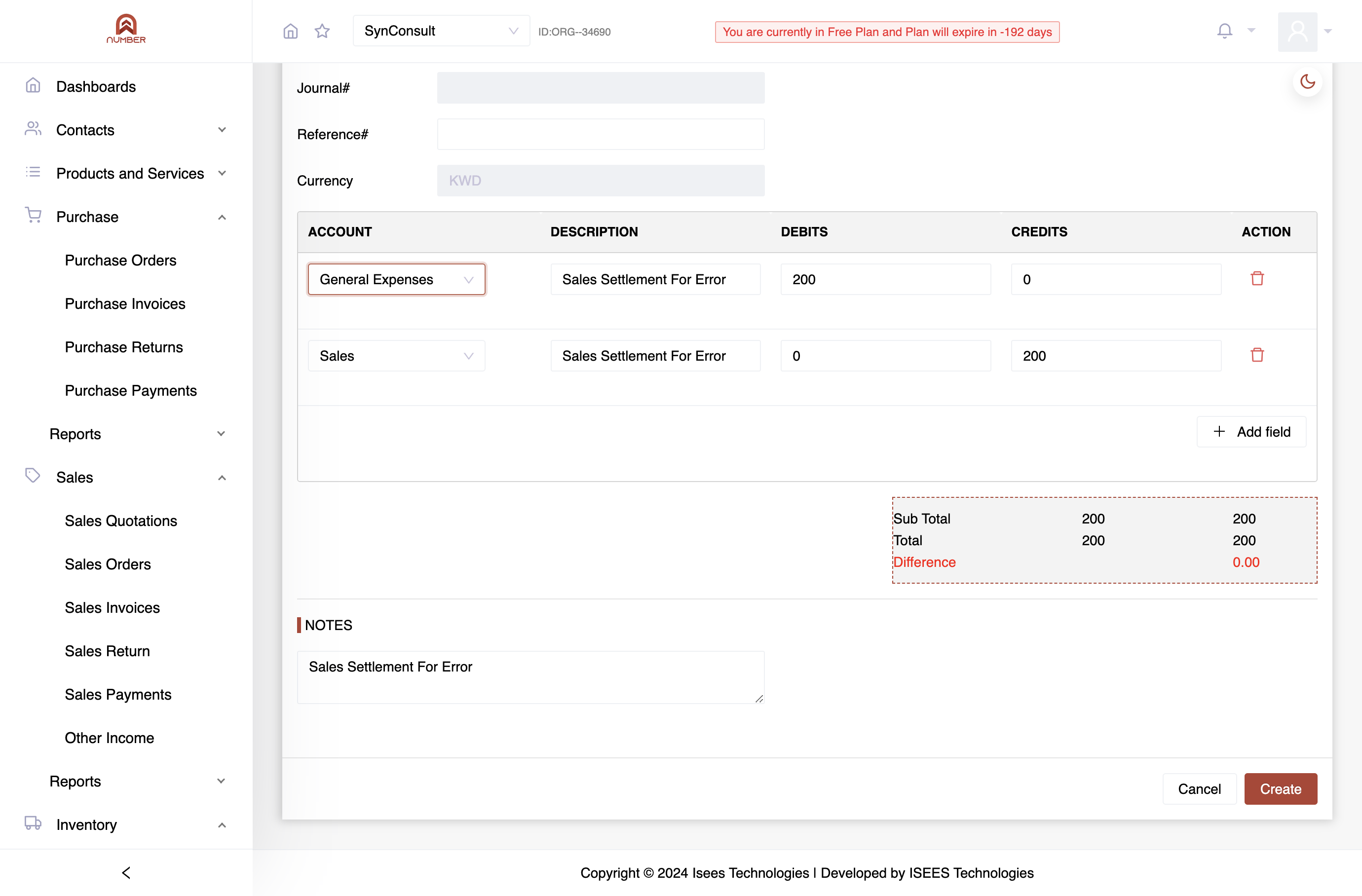The height and width of the screenshot is (896, 1362).
Task: Open the SynConsult organization dropdown
Action: pos(441,31)
